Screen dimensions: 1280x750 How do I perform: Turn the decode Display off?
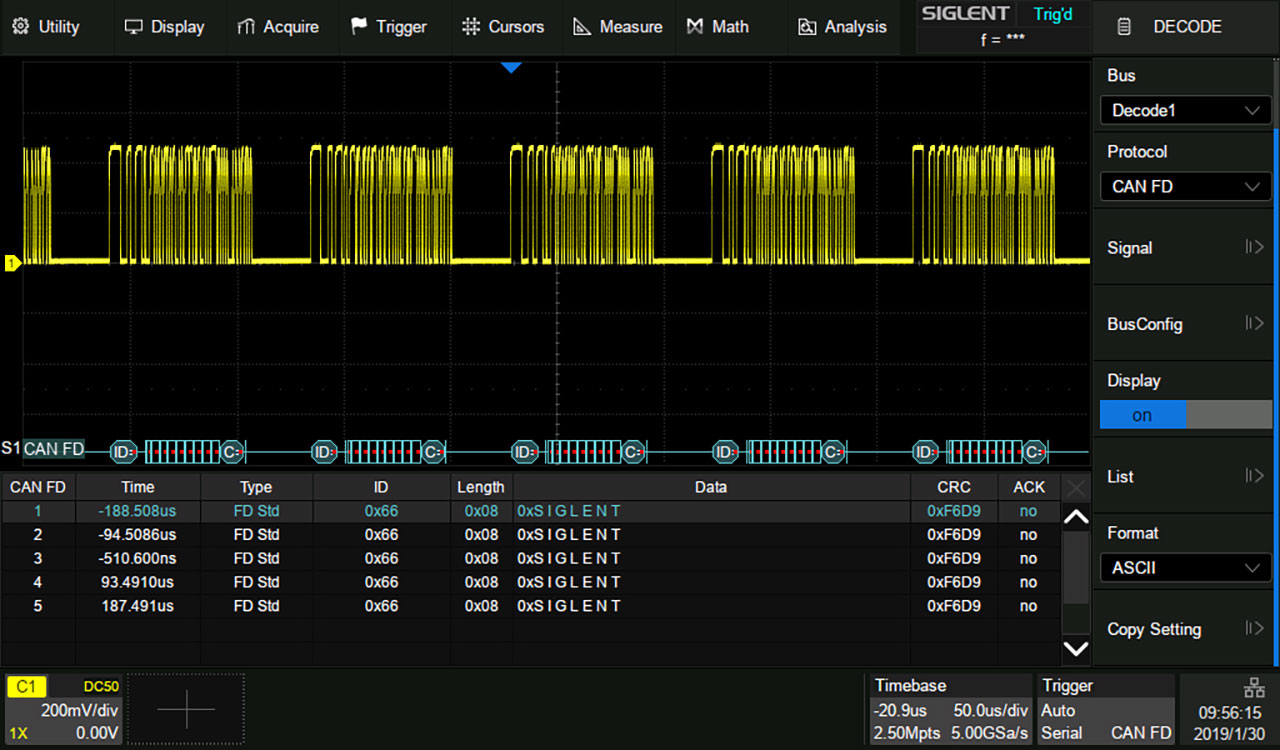click(1227, 414)
